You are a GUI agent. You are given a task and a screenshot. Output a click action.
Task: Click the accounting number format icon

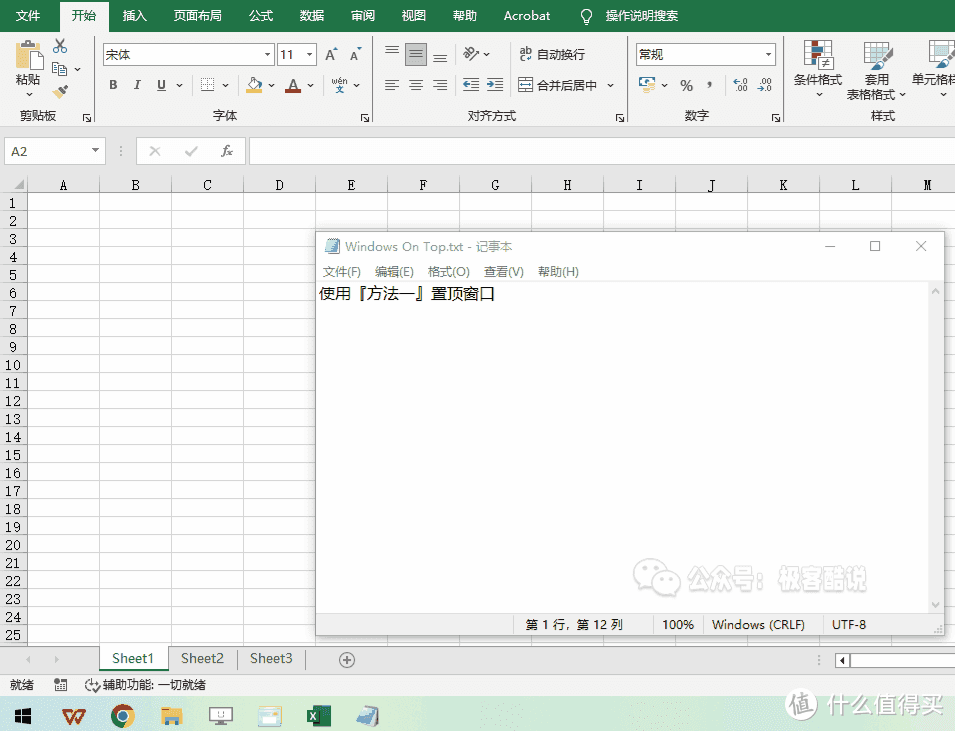pos(647,85)
